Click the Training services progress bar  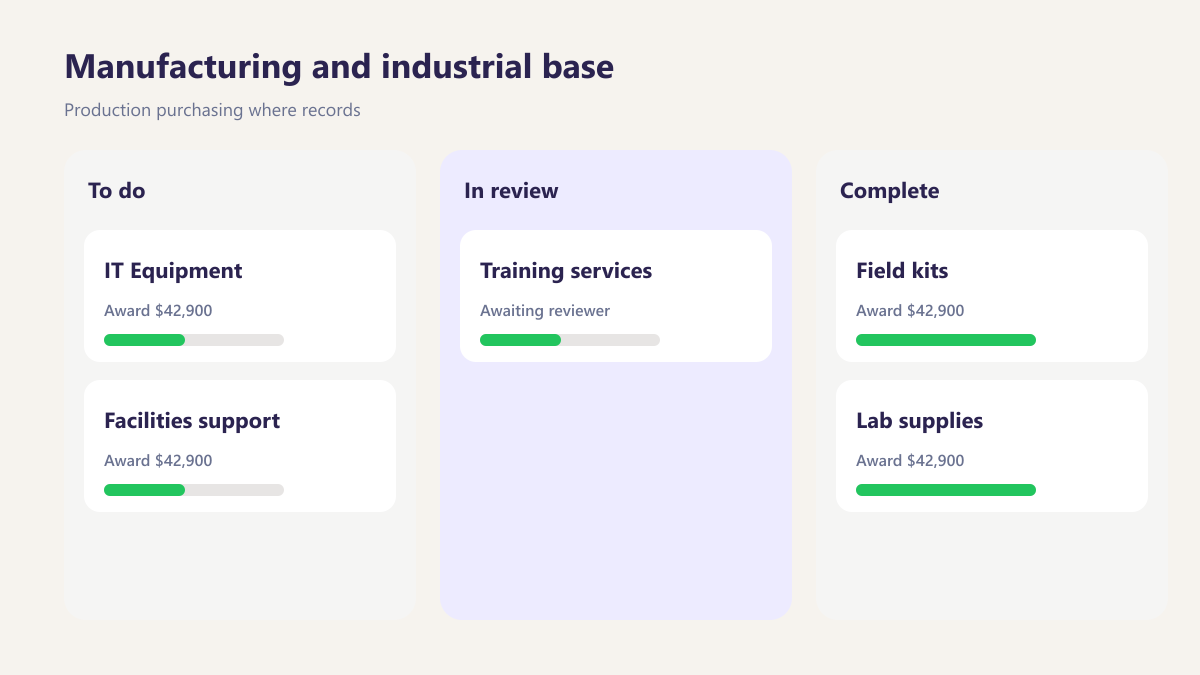[x=570, y=340]
